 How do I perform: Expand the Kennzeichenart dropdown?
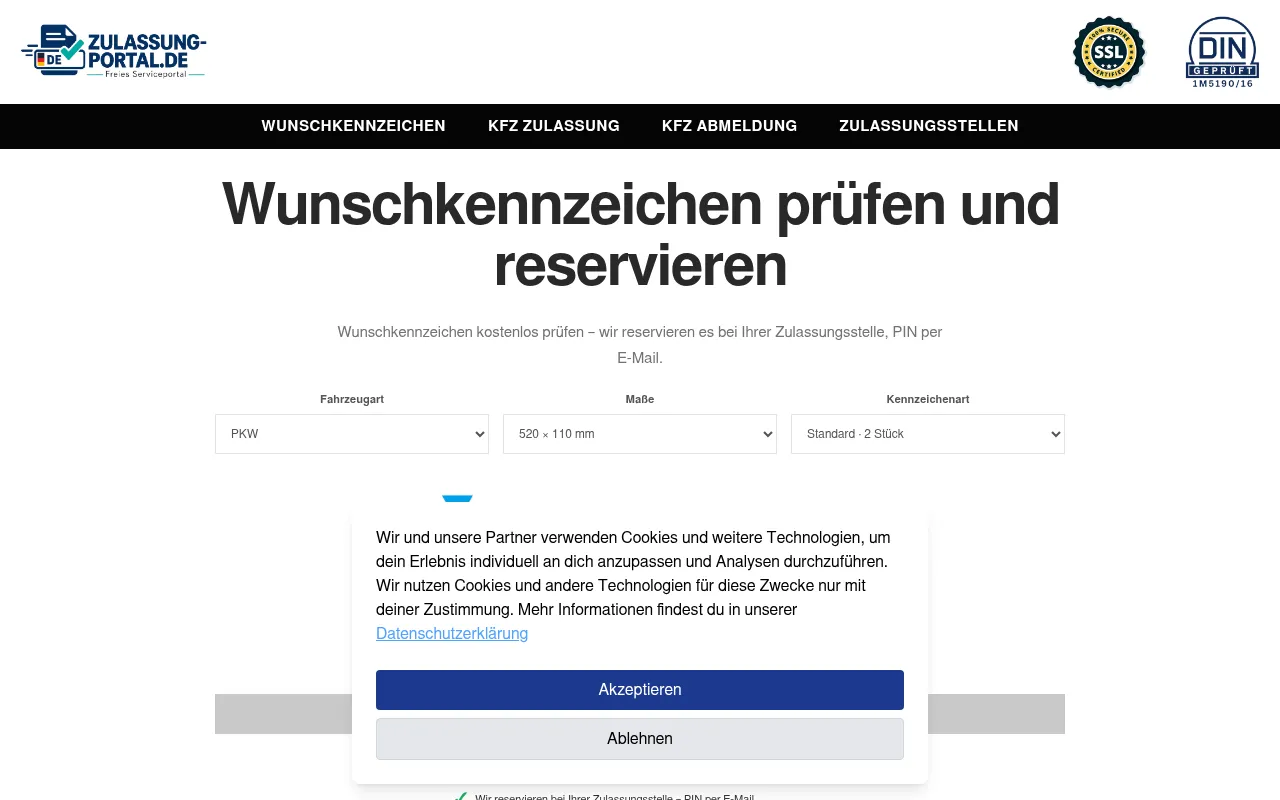928,434
